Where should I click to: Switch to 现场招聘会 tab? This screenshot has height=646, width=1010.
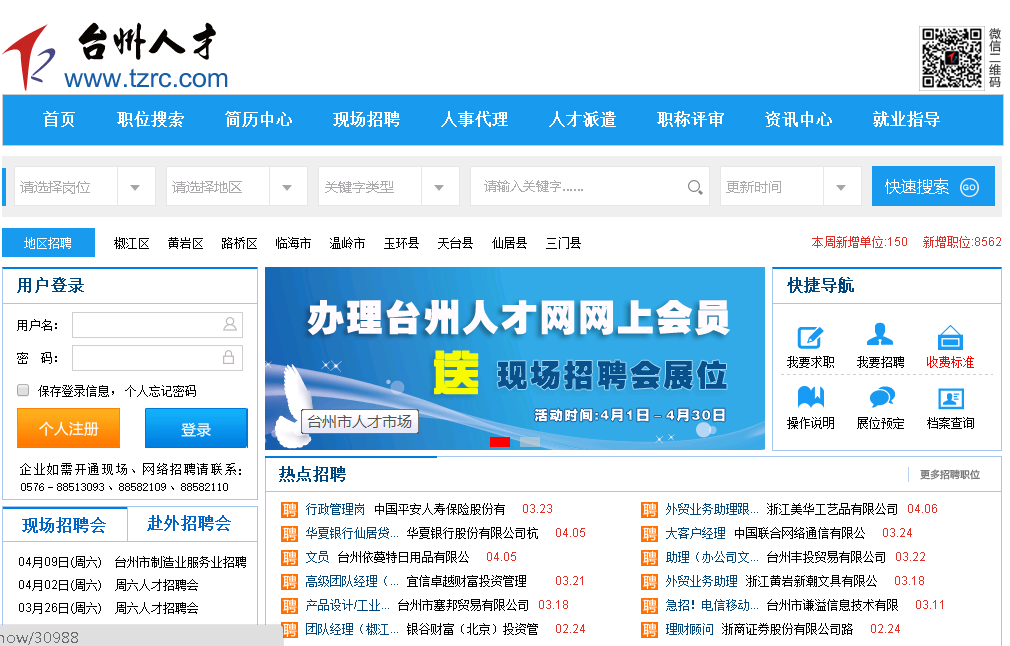(x=64, y=525)
